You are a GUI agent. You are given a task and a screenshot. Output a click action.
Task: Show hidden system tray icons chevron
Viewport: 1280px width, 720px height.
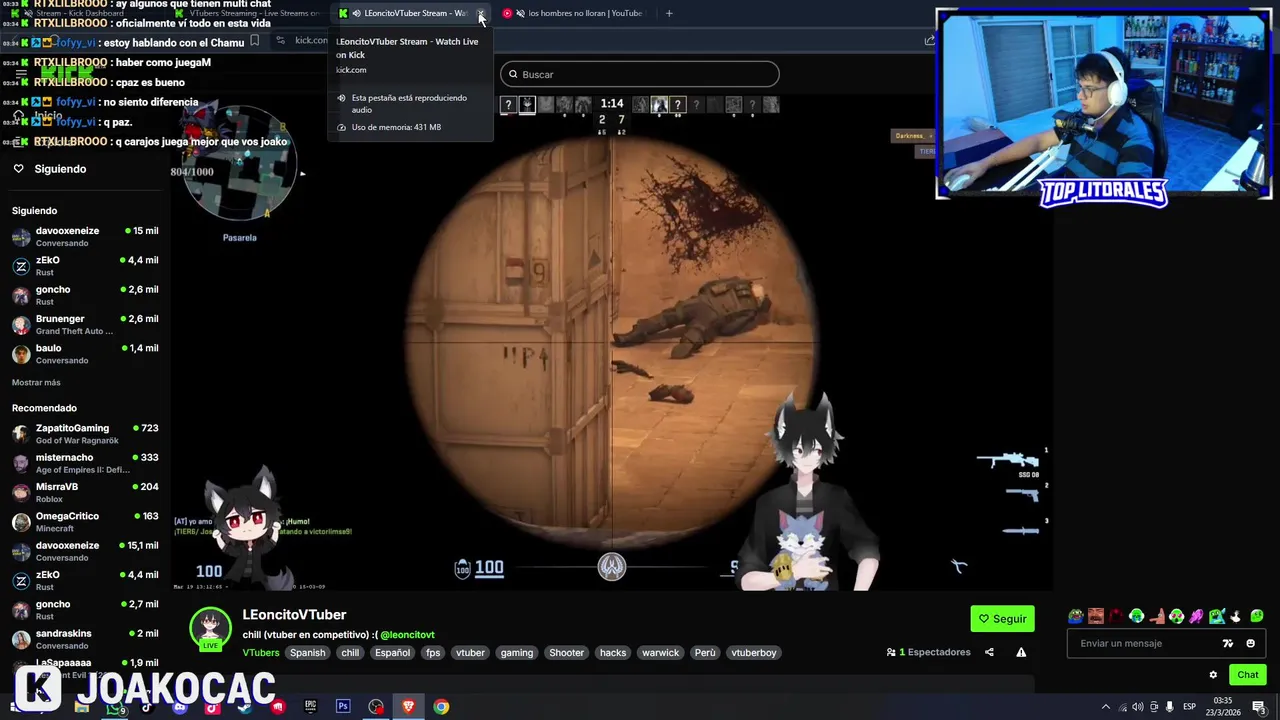tap(1105, 707)
